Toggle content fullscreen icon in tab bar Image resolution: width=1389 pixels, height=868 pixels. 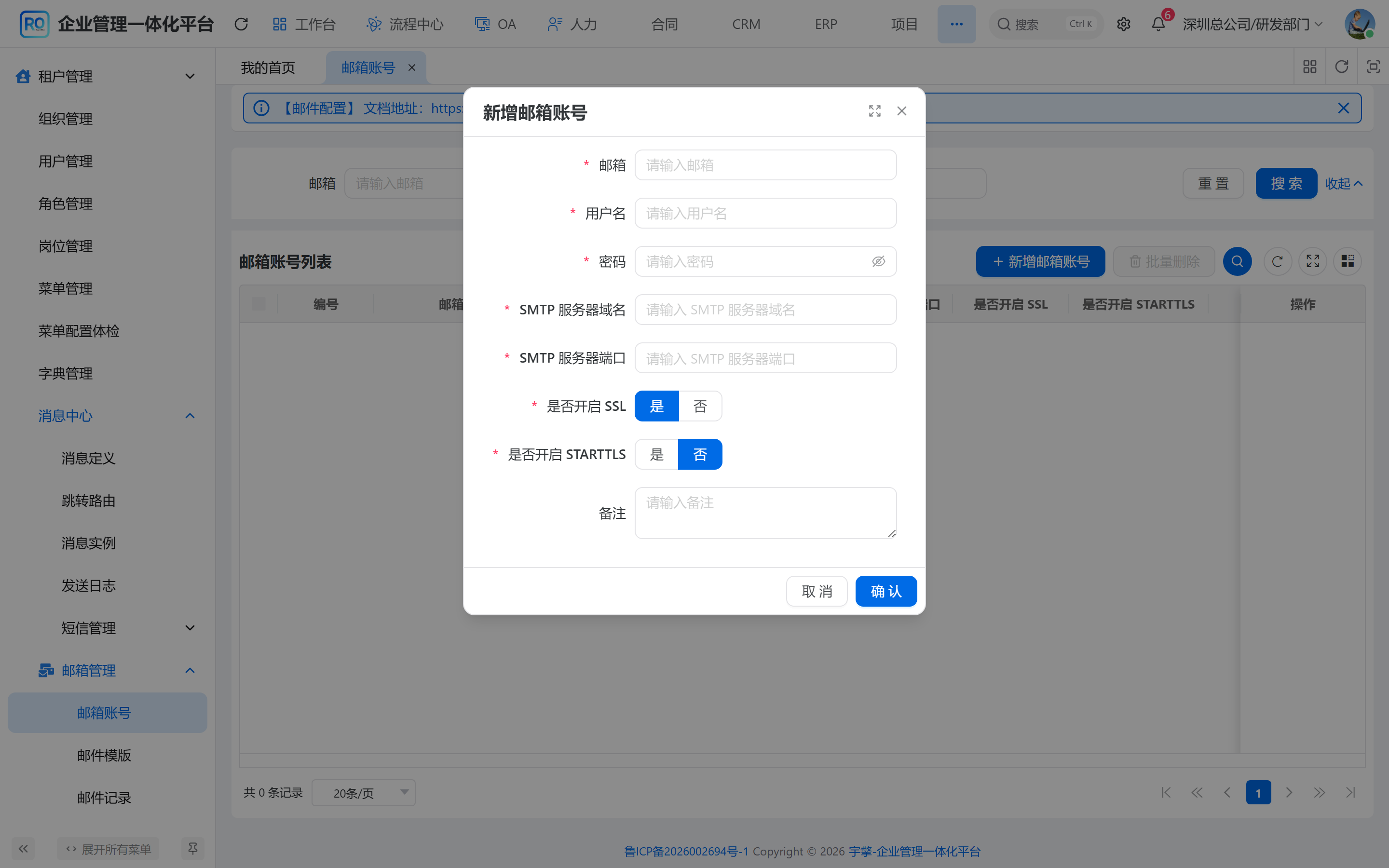(x=1373, y=67)
